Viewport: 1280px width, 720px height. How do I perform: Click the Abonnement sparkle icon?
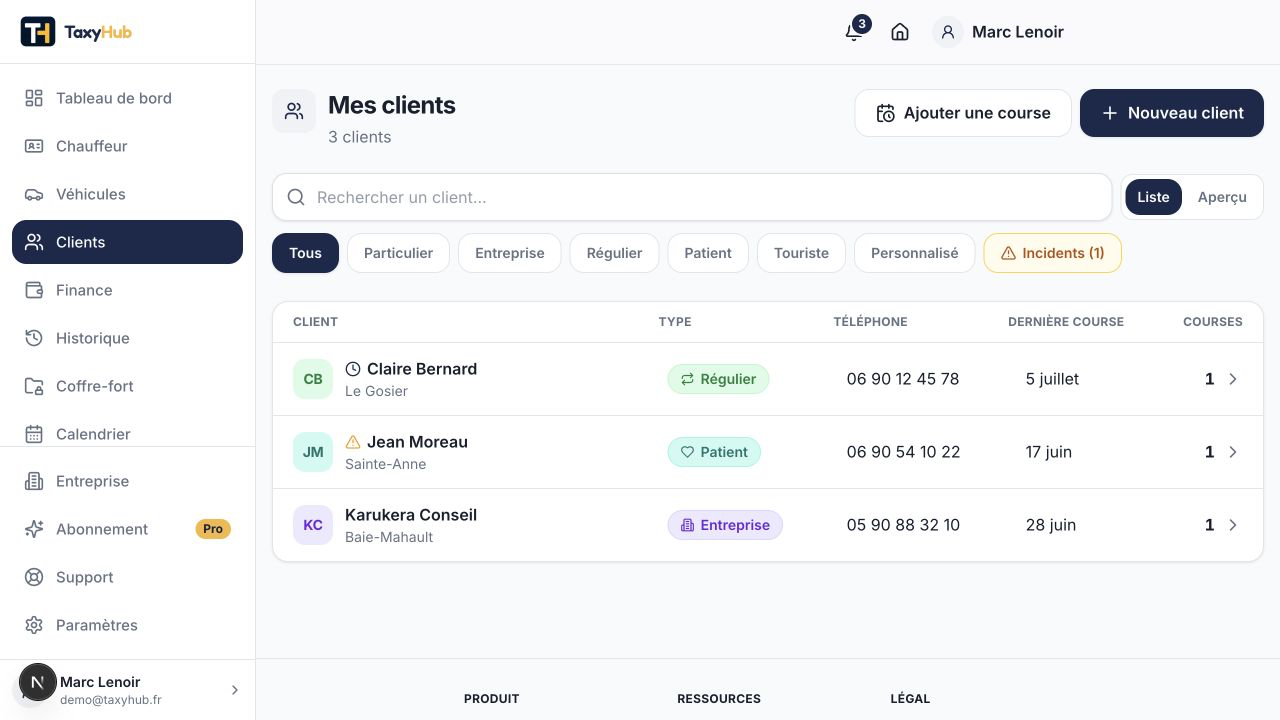(34, 529)
